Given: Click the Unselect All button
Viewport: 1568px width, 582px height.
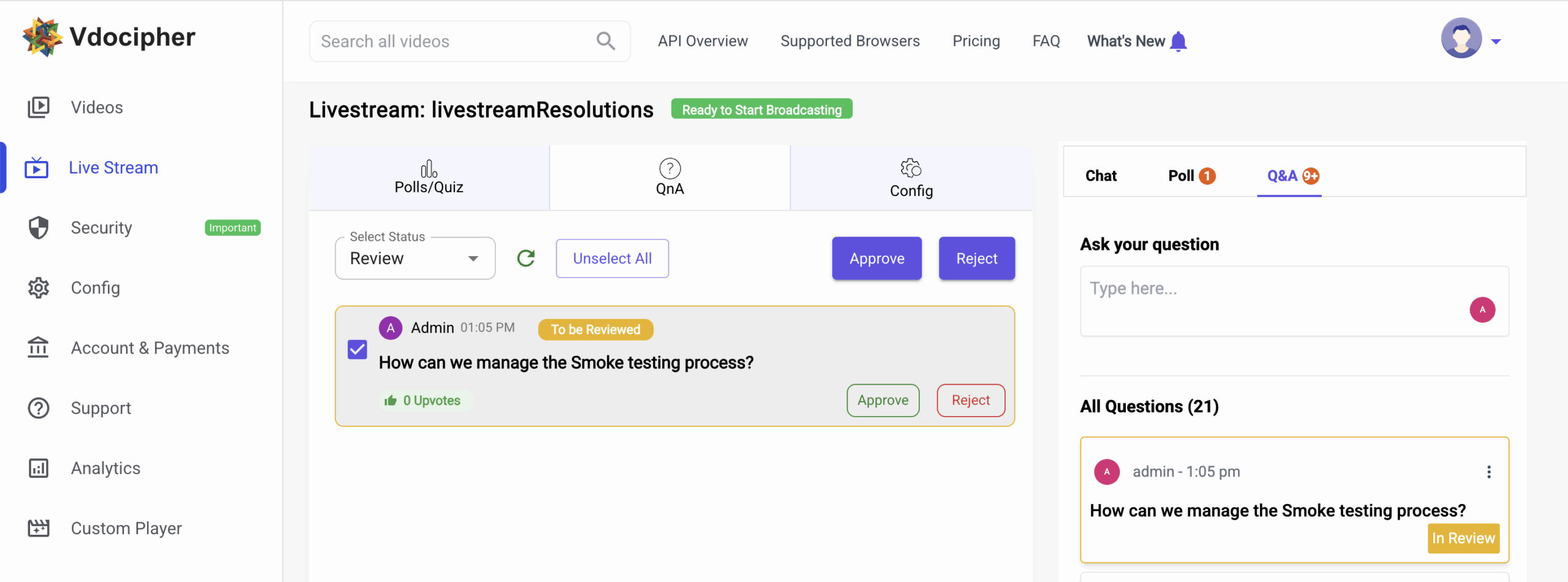Looking at the screenshot, I should point(612,259).
